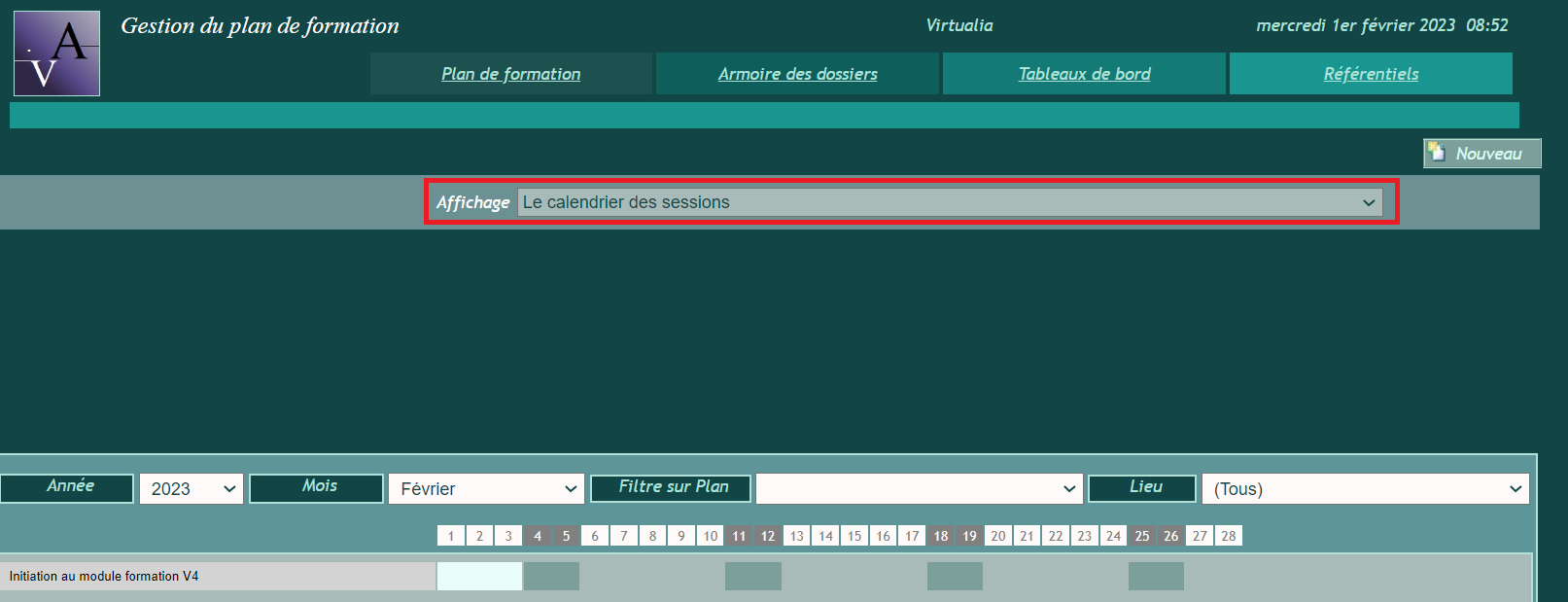Select day 25 weekend marker

[x=1142, y=536]
